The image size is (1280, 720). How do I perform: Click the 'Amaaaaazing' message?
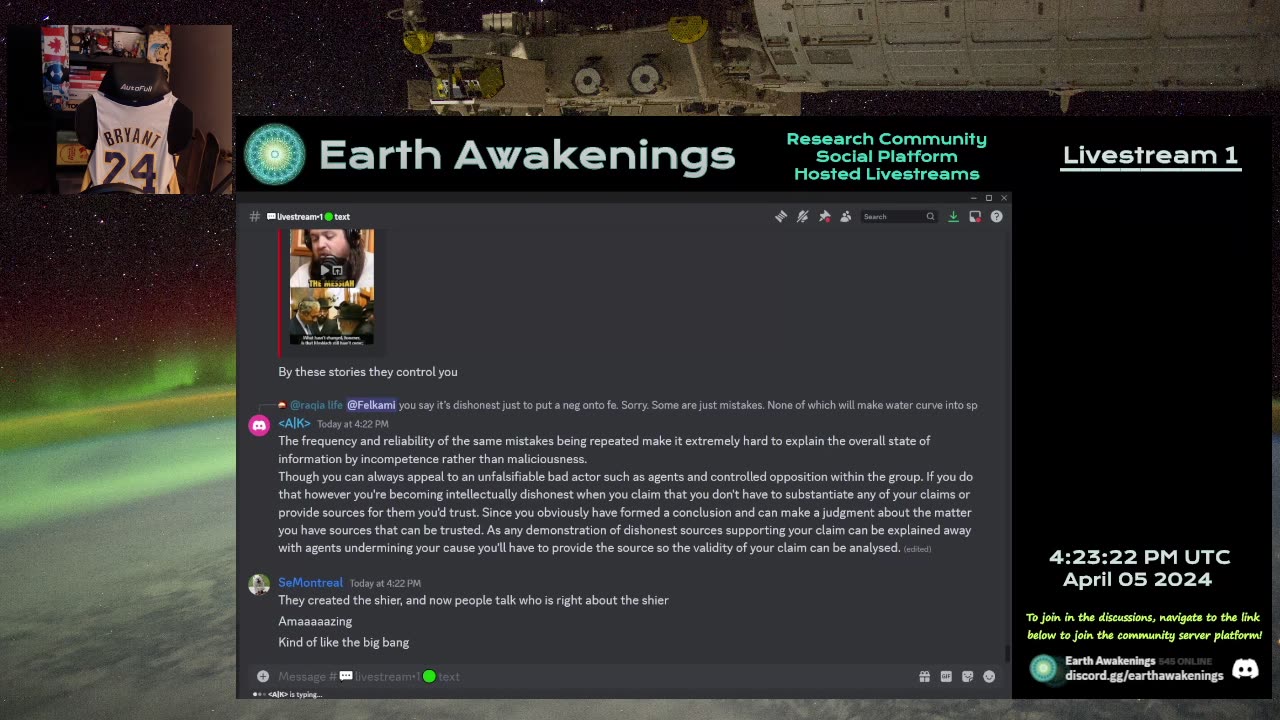click(x=315, y=621)
